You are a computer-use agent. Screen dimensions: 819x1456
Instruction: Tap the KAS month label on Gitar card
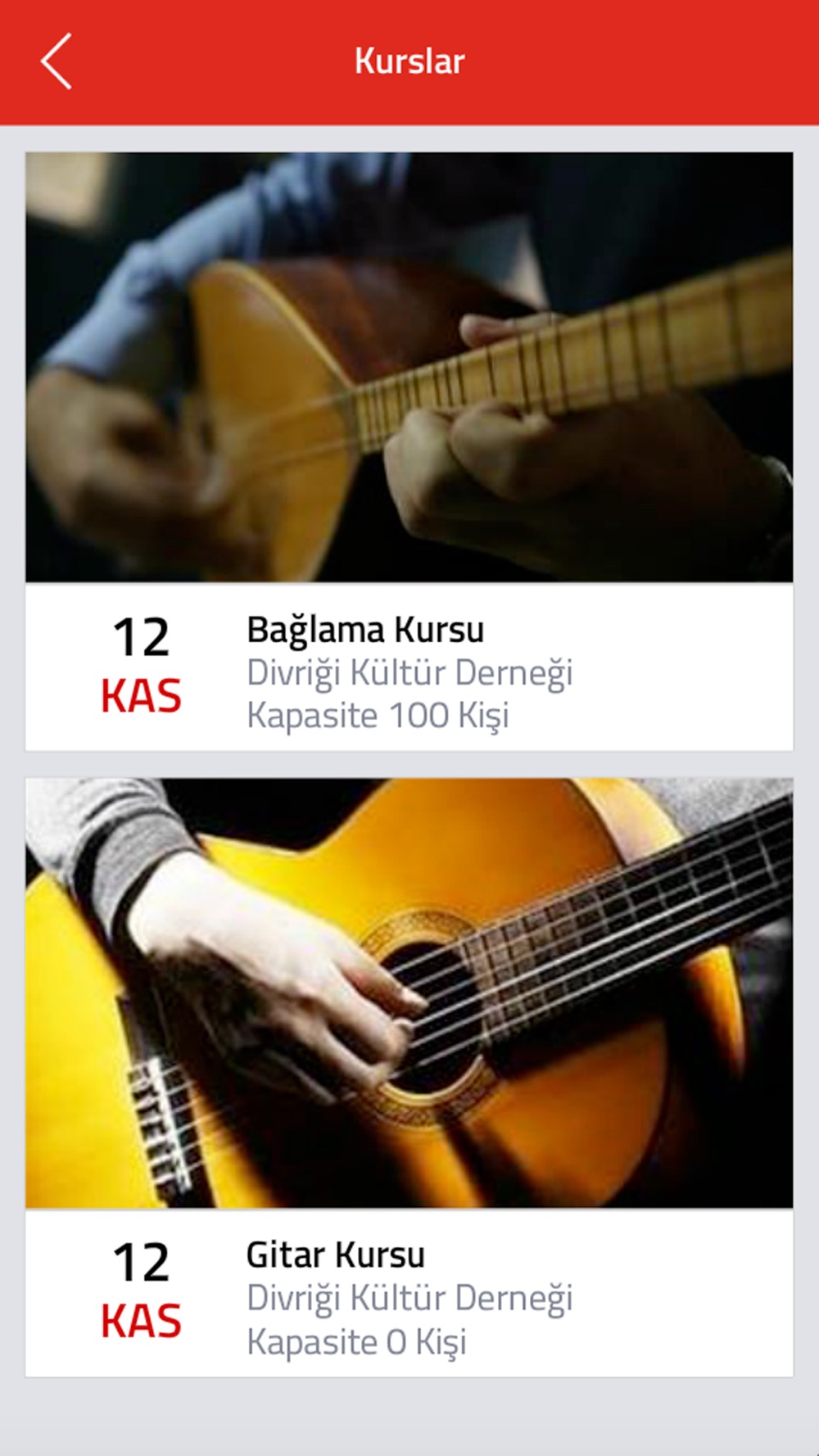141,1322
